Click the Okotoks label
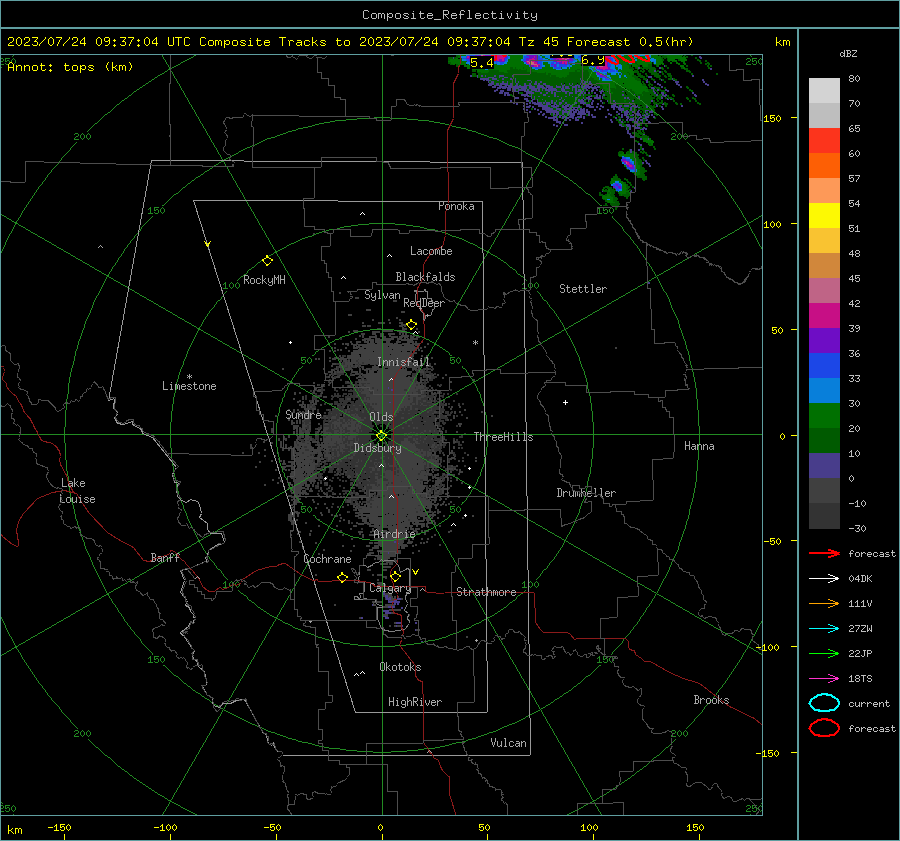This screenshot has width=900, height=841. pos(400,667)
